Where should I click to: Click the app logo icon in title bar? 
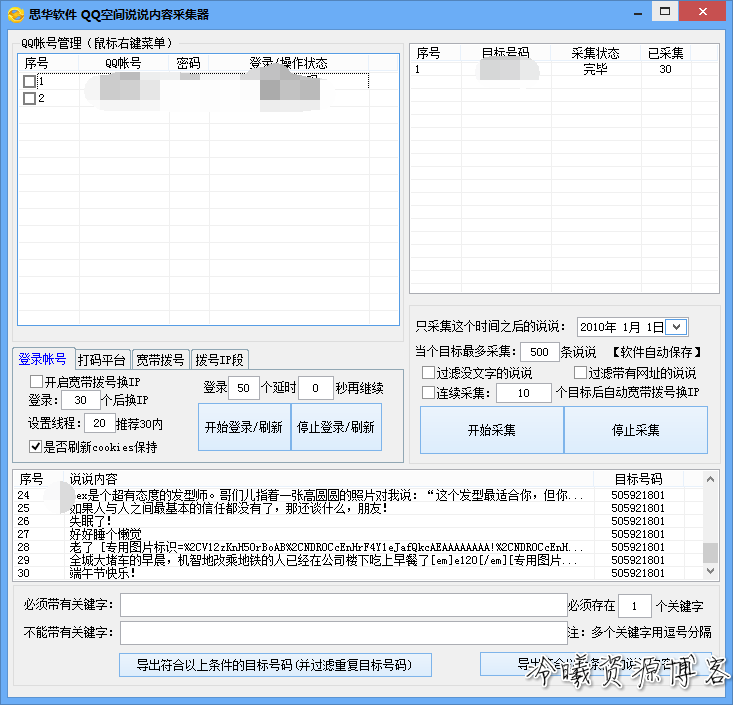pyautogui.click(x=16, y=14)
